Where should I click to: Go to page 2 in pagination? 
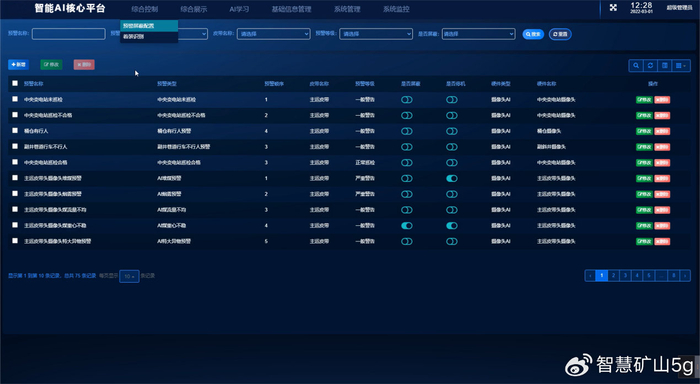613,275
